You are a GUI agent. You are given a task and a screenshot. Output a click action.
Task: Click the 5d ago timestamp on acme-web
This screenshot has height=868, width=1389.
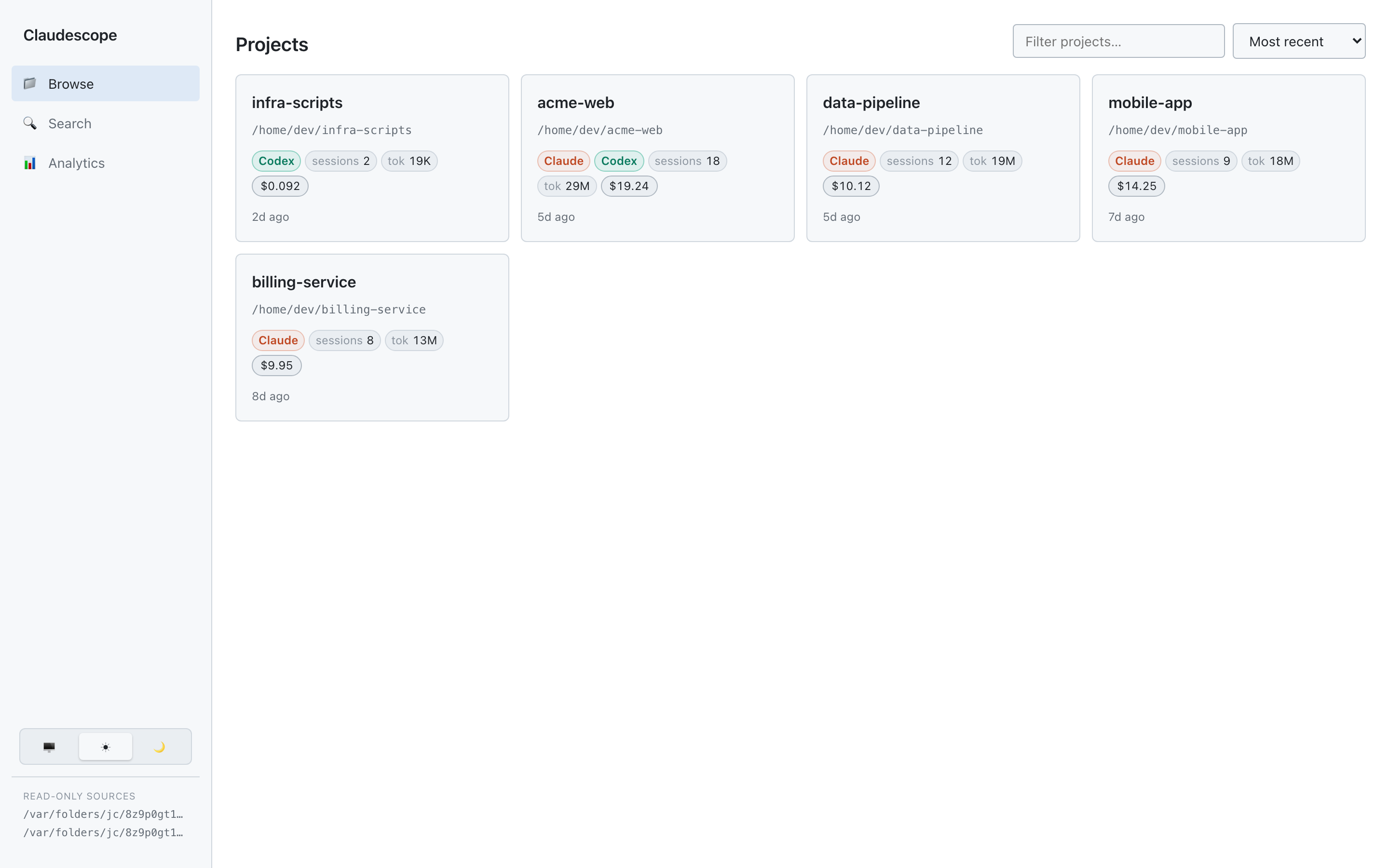[556, 217]
